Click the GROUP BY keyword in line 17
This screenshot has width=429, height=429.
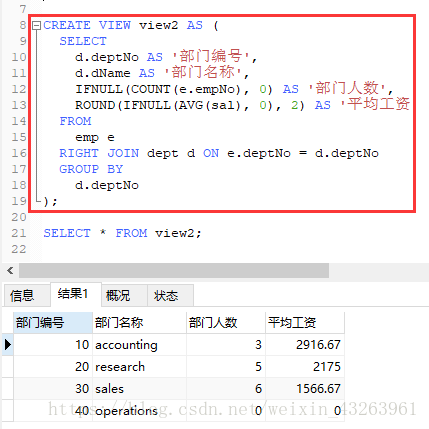[91, 169]
